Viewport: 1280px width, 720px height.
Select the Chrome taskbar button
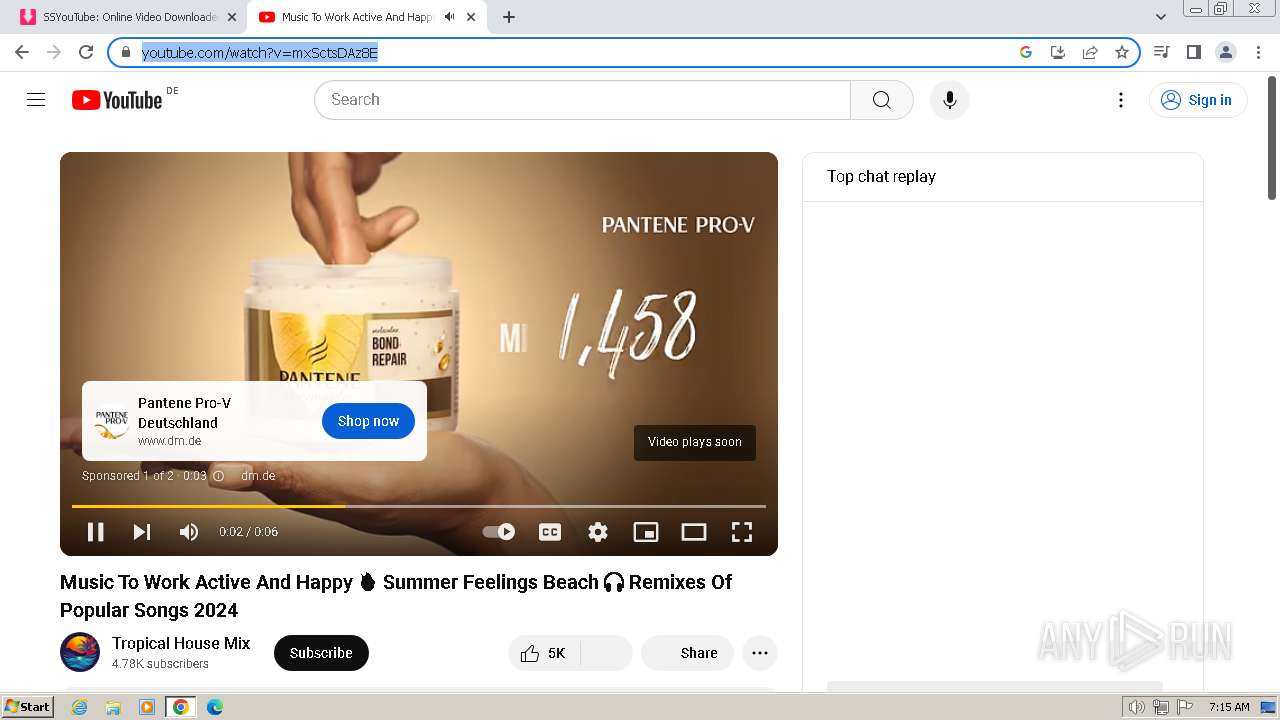coord(181,707)
